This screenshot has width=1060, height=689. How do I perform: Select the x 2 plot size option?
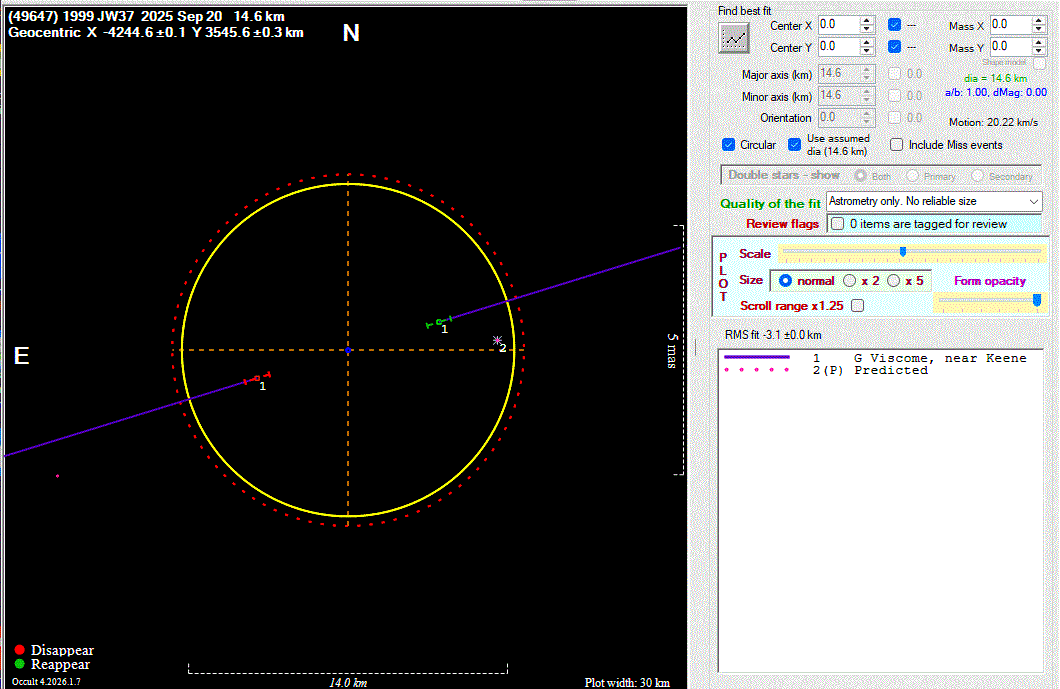850,281
